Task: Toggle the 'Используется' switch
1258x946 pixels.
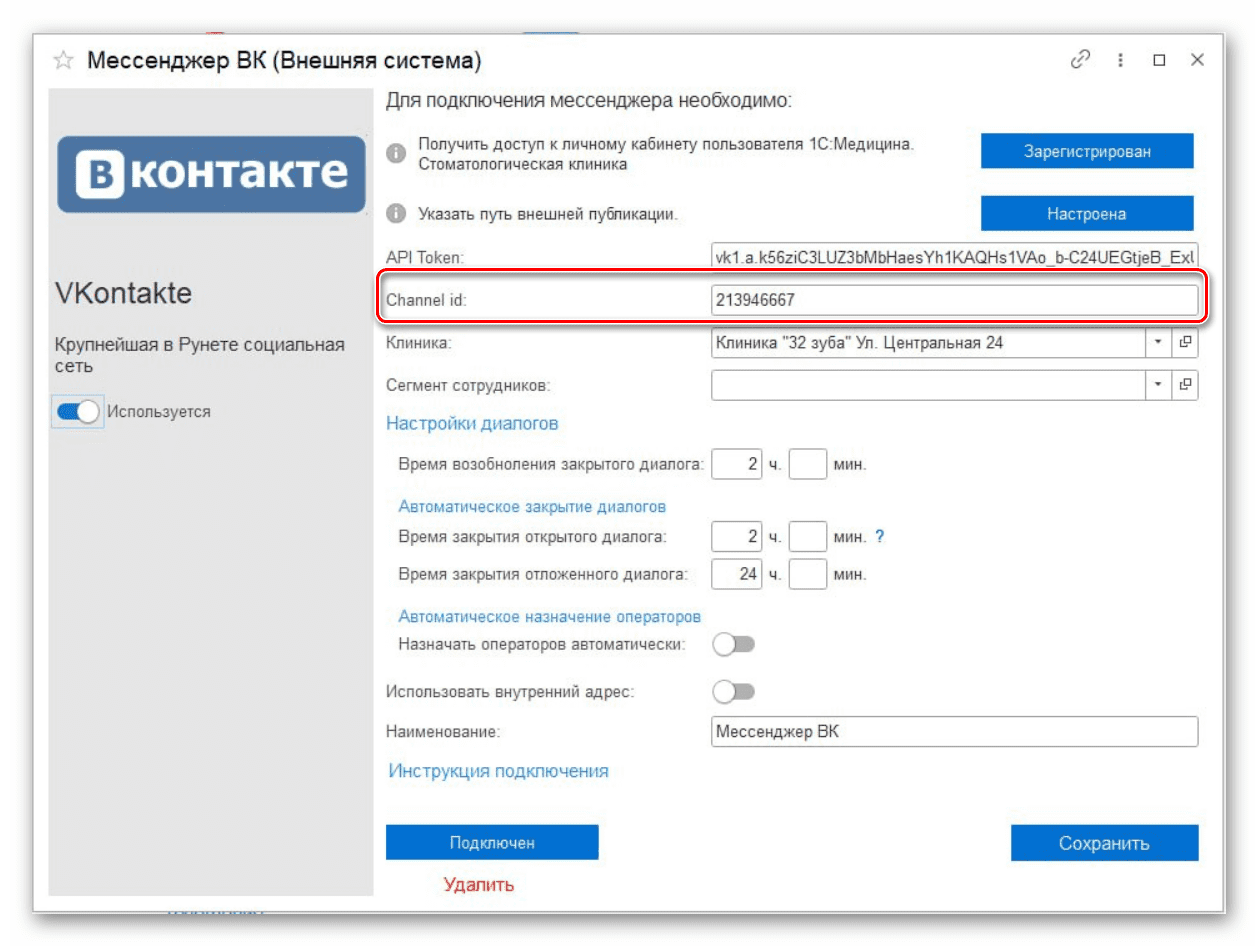Action: pyautogui.click(x=78, y=412)
